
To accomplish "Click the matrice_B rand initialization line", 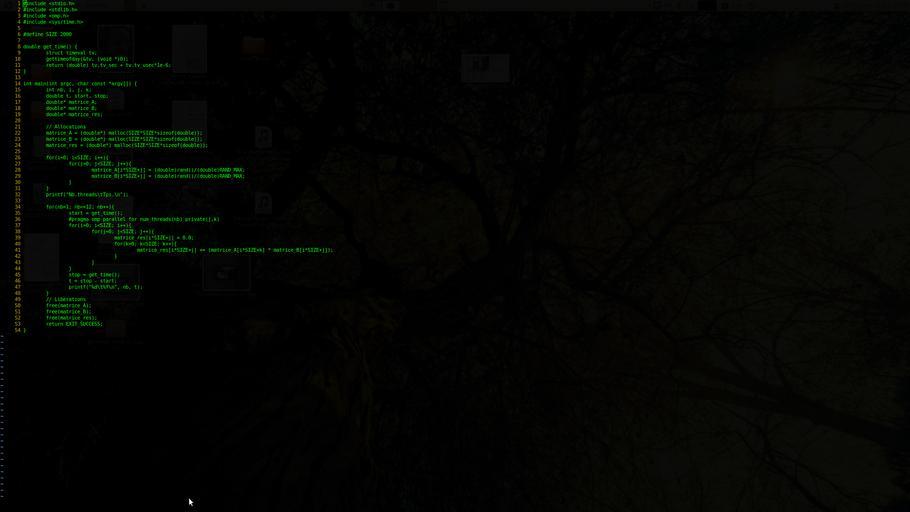I will tap(167, 176).
